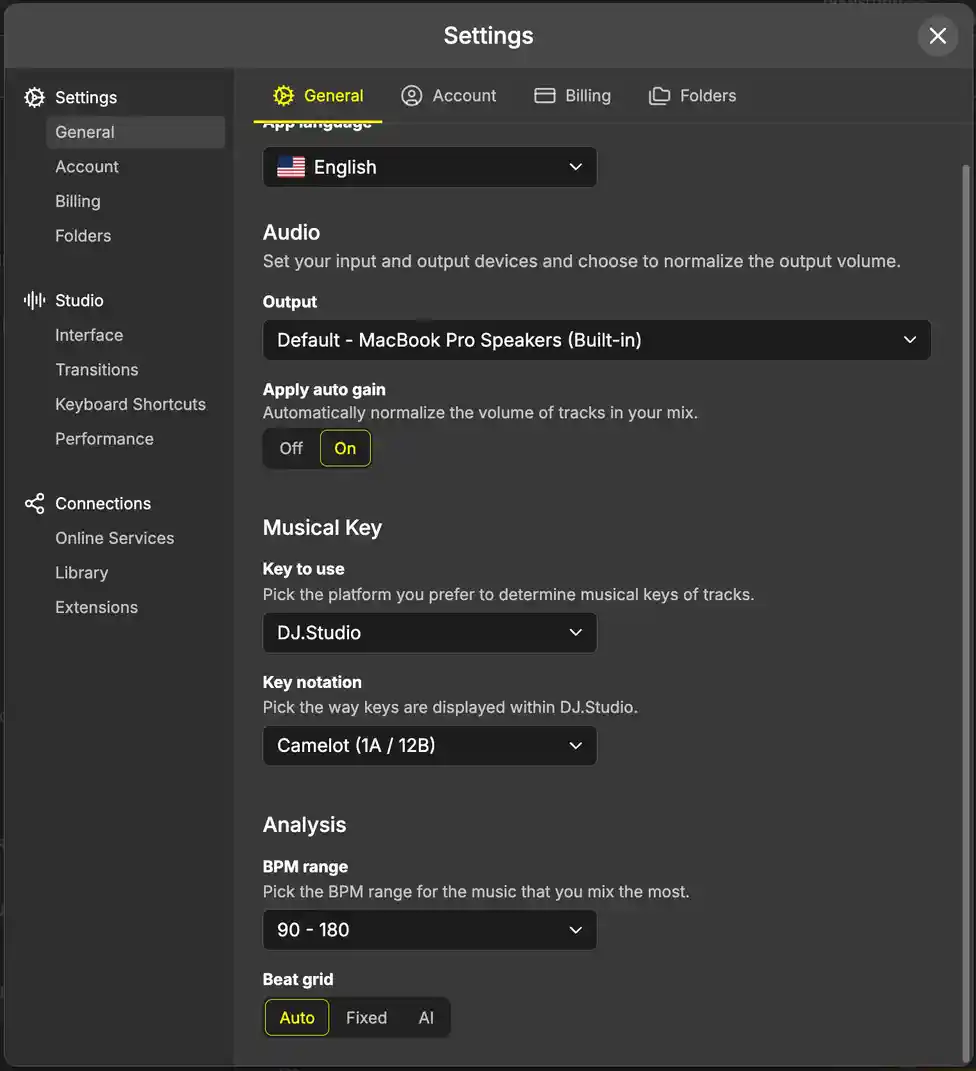
Task: Open Keyboard Shortcuts in the sidebar
Action: (130, 404)
